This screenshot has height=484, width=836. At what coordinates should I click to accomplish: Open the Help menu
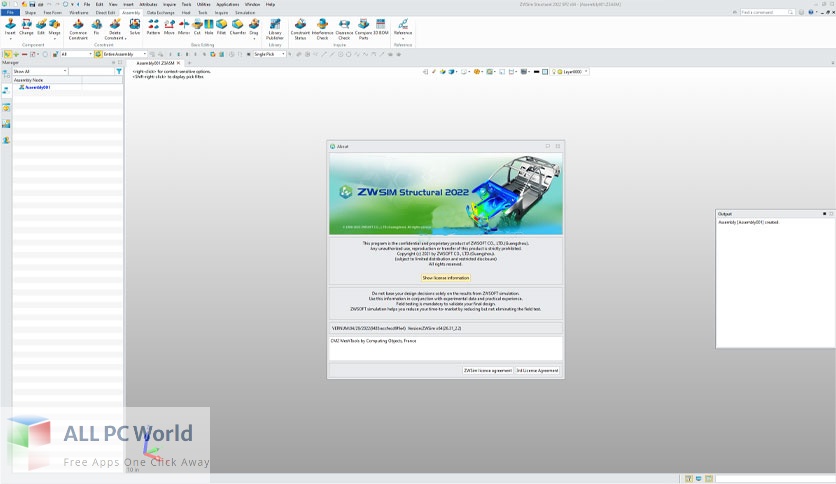(270, 4)
